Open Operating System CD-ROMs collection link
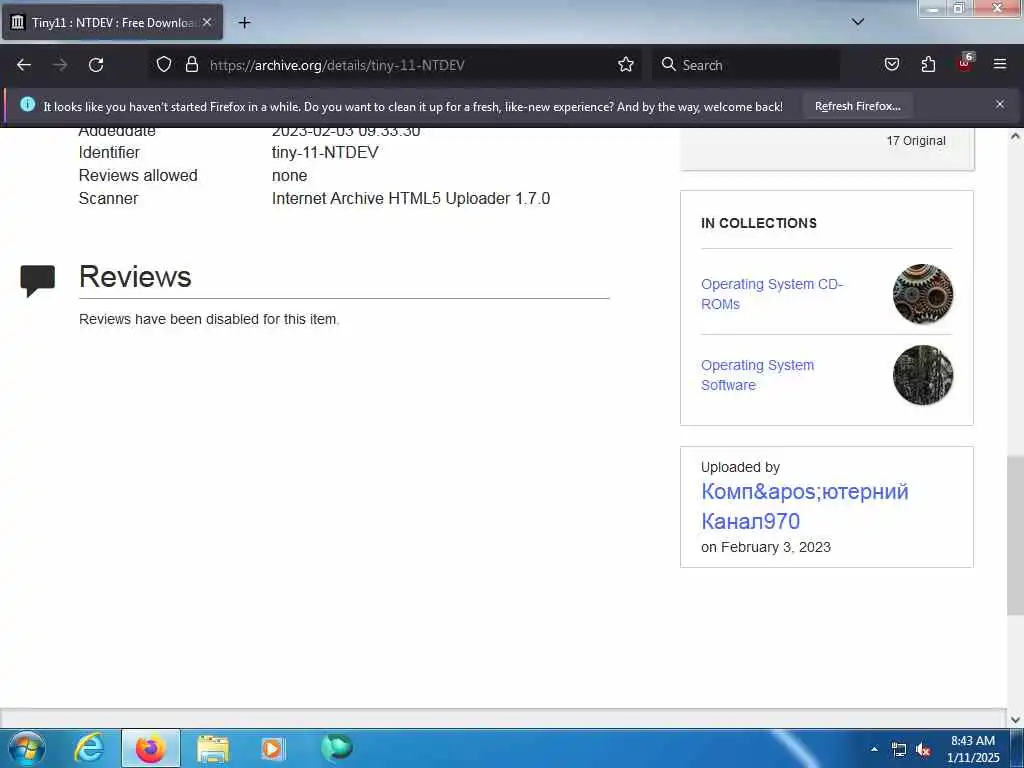1024x768 pixels. [772, 294]
